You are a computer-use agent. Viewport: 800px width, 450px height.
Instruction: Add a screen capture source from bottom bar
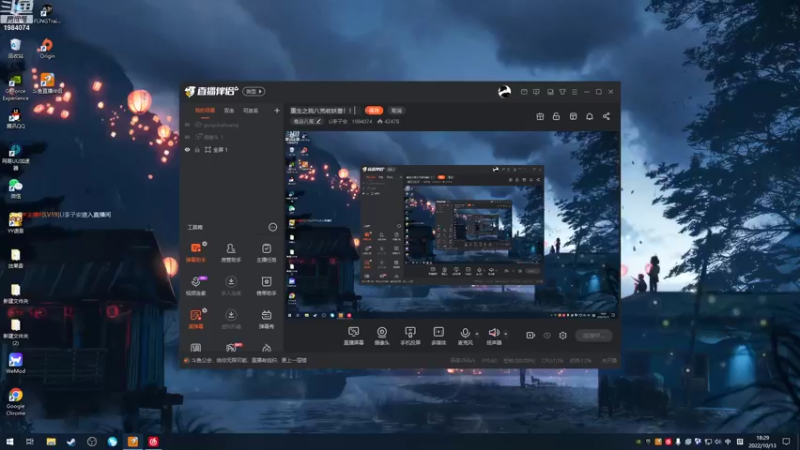tap(354, 336)
